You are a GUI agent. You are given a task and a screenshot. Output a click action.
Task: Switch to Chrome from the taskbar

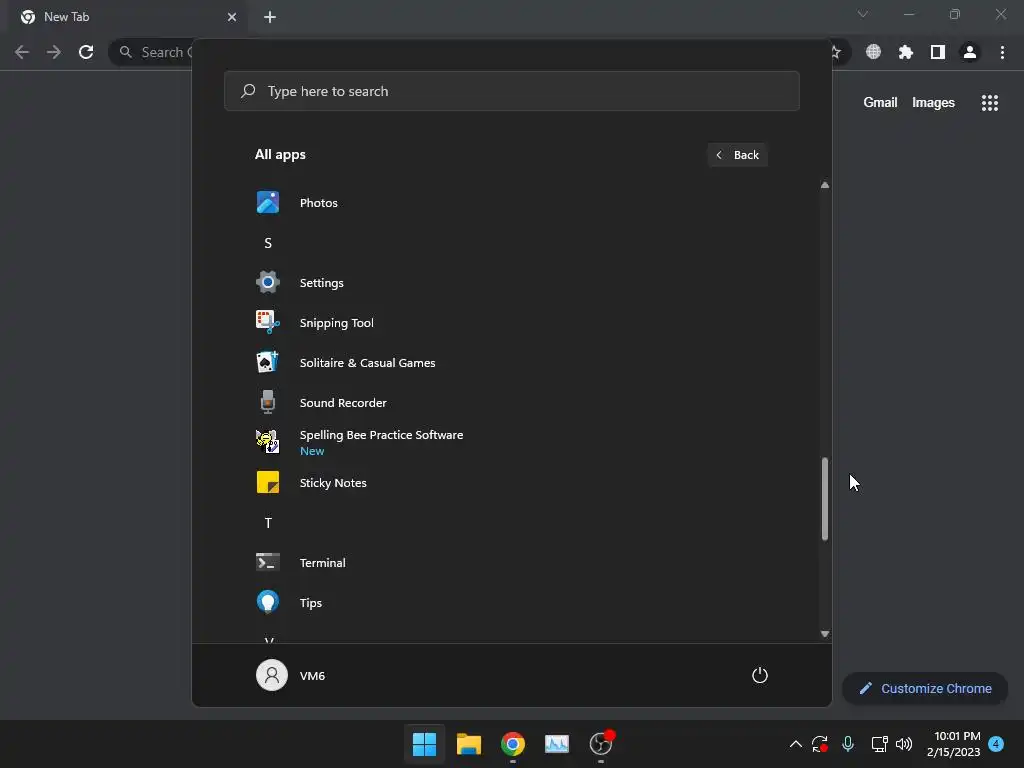pyautogui.click(x=513, y=743)
